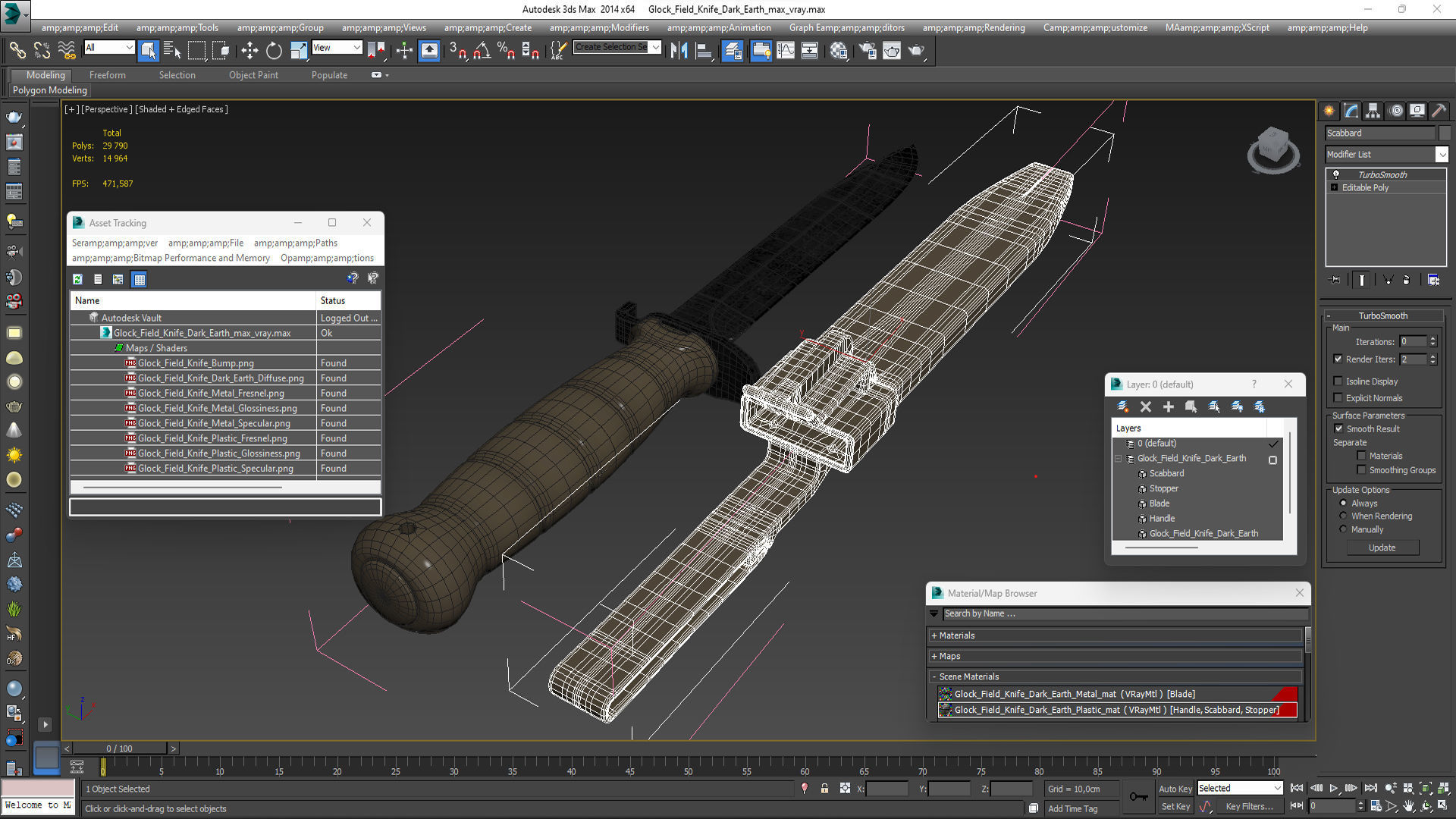
Task: Click Play Animation button
Action: coord(1334,789)
